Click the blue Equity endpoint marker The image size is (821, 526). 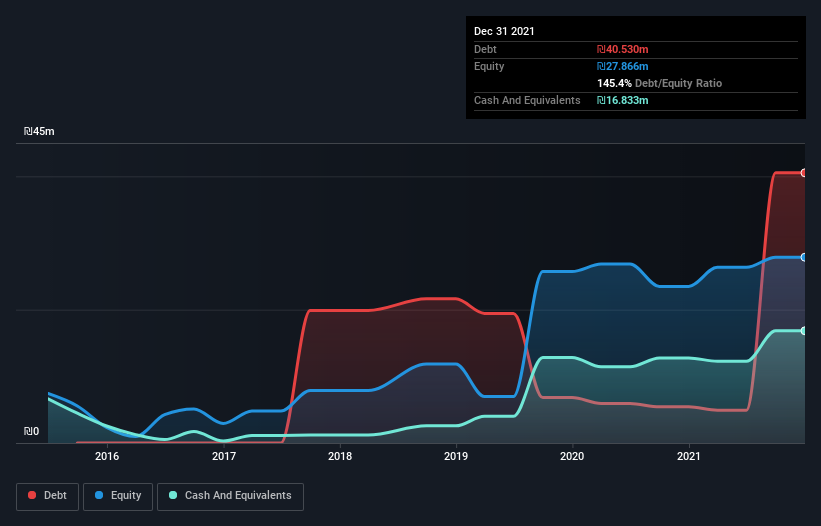click(804, 258)
